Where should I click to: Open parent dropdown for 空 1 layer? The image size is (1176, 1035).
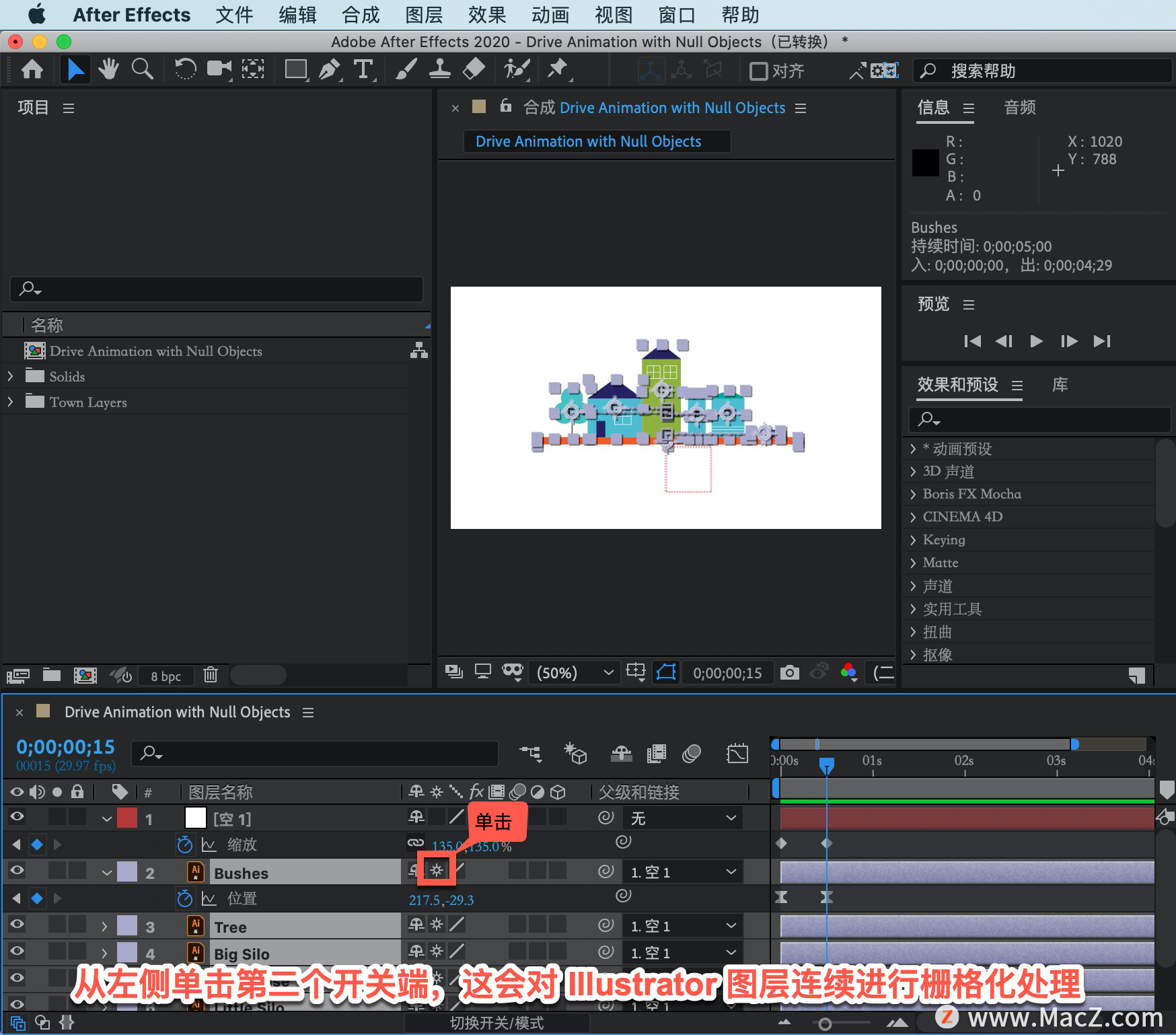[683, 818]
